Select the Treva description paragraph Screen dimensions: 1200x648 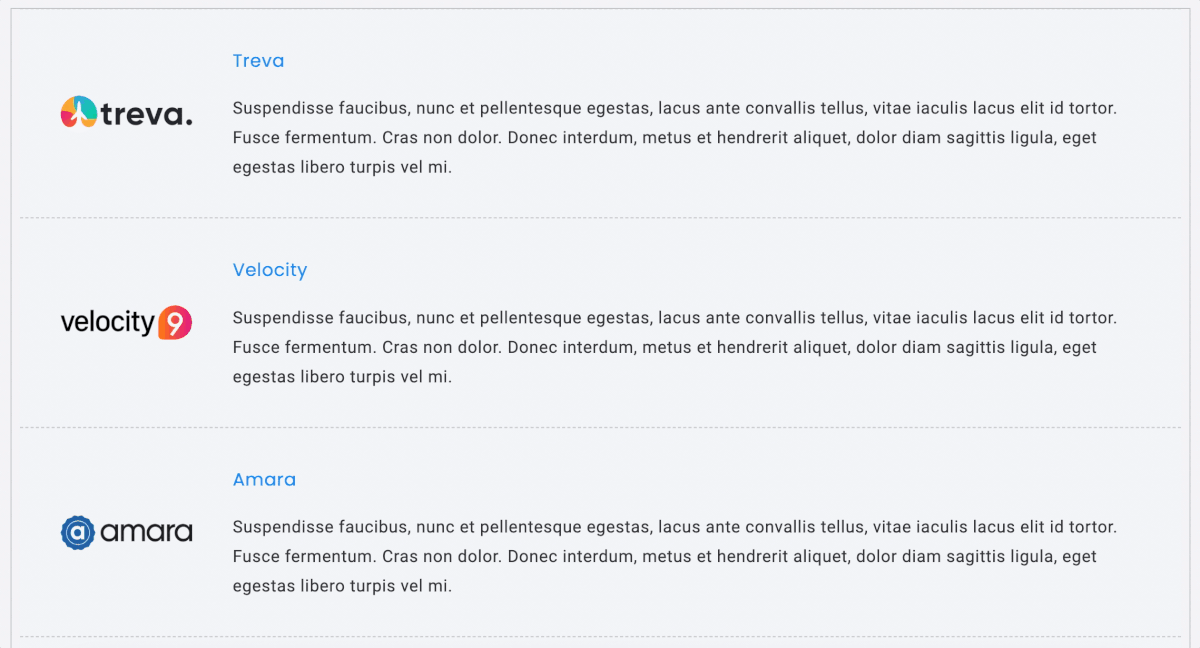(x=675, y=138)
